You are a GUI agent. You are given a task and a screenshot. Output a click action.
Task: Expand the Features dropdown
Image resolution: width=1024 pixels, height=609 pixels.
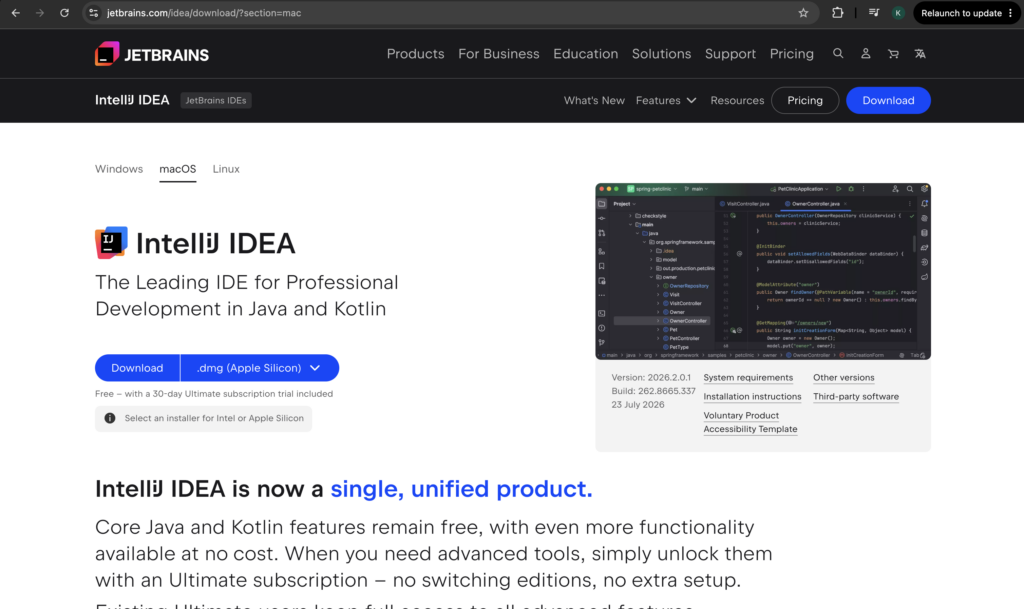[666, 101]
